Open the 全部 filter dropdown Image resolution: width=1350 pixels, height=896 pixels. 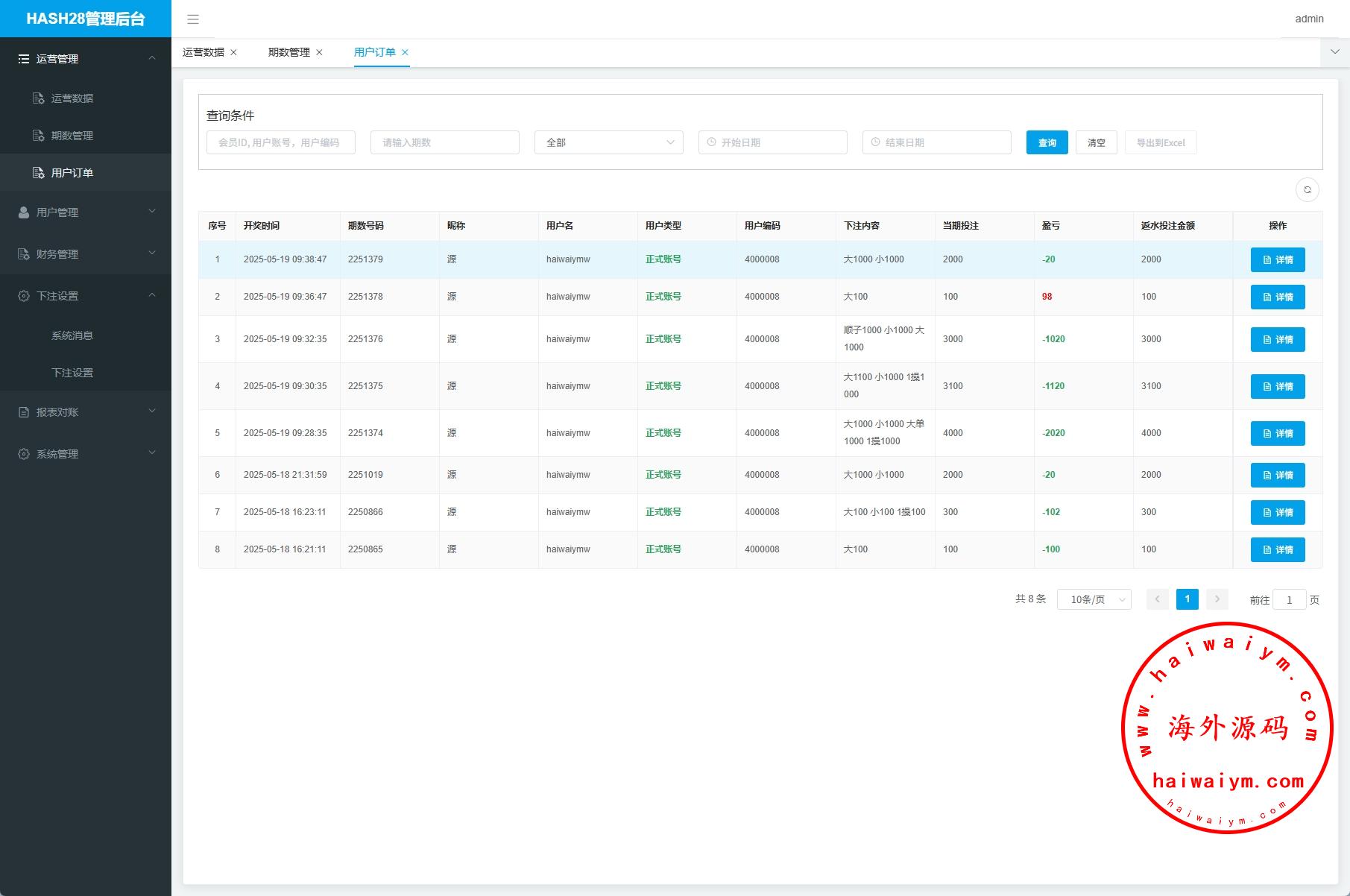tap(608, 142)
